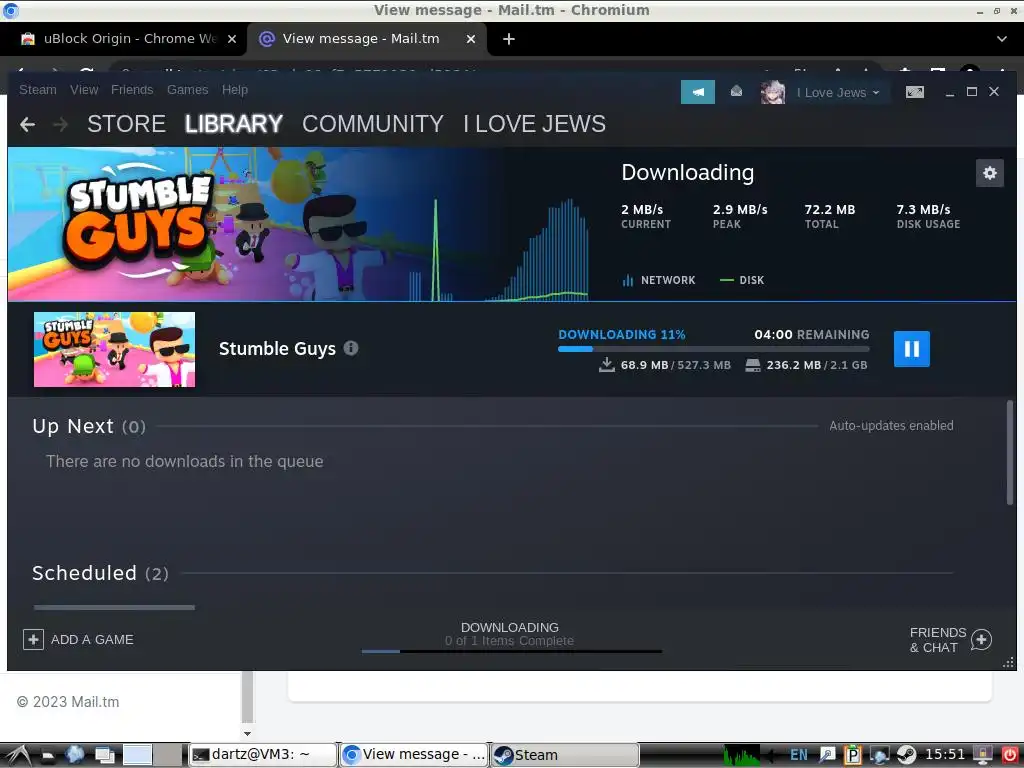Click the Steam window resize grip
This screenshot has width=1024, height=768.
pos(1008,662)
